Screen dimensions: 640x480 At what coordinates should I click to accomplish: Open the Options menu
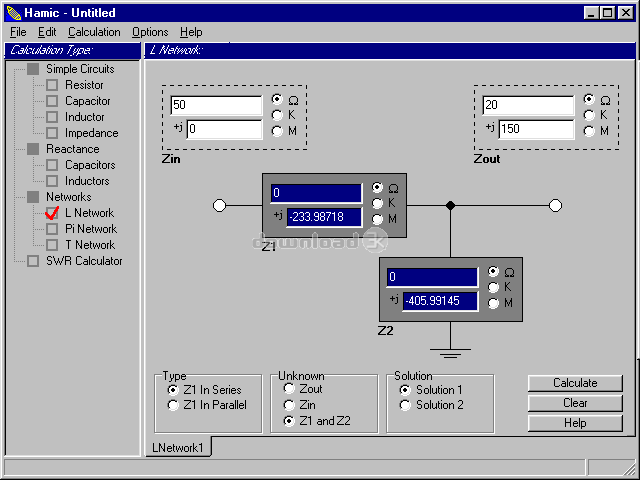(150, 32)
